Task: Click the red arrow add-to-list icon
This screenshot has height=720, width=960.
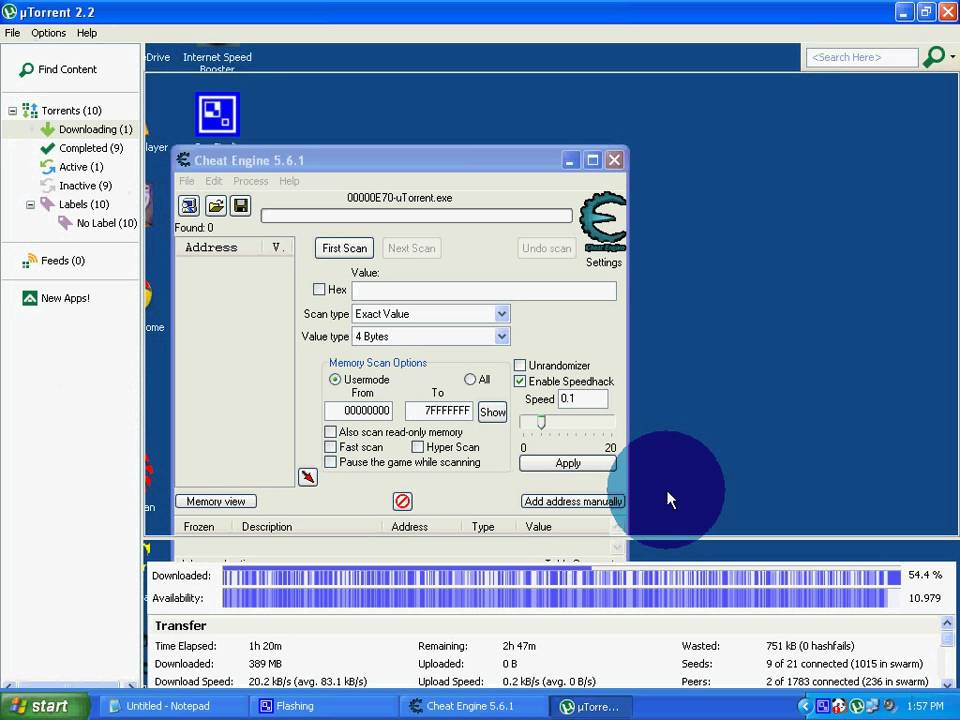Action: (x=308, y=477)
